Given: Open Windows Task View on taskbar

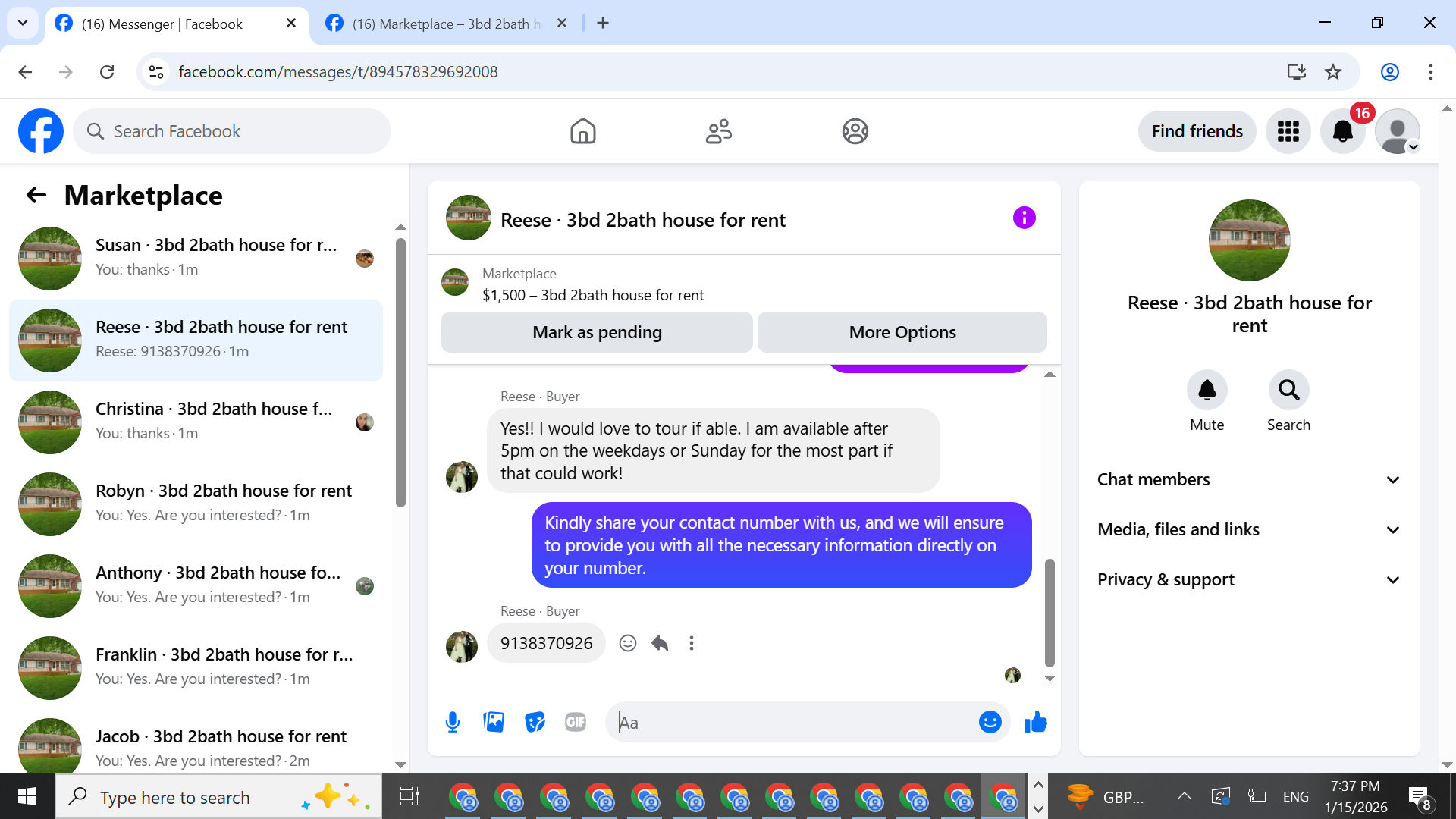Looking at the screenshot, I should [409, 797].
